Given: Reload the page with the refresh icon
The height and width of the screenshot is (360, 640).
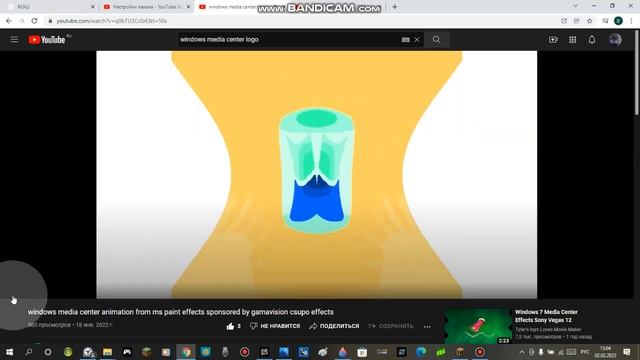Looking at the screenshot, I should (34, 21).
